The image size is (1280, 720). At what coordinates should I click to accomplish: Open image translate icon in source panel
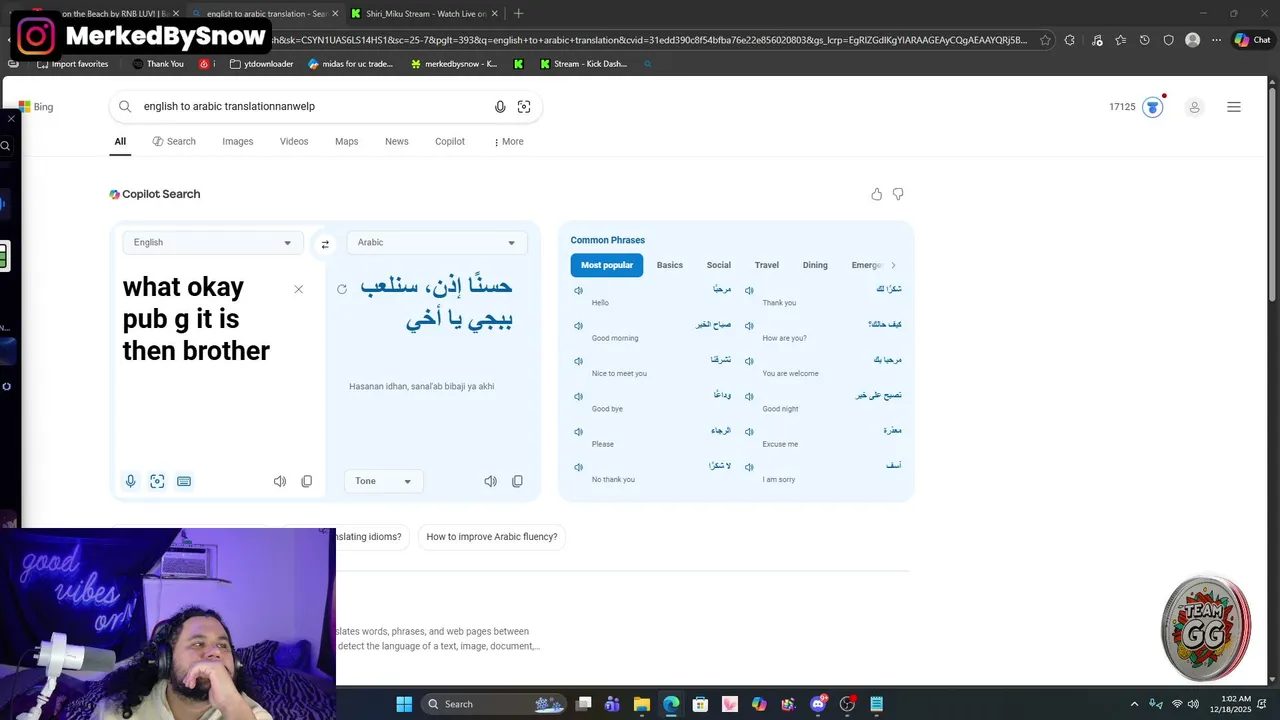pos(157,481)
